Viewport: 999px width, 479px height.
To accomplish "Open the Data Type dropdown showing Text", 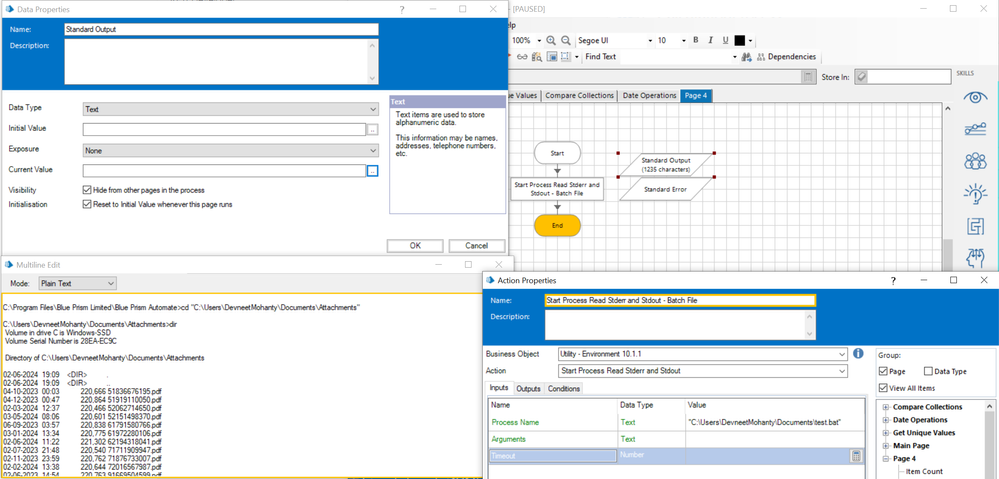I will pos(230,109).
